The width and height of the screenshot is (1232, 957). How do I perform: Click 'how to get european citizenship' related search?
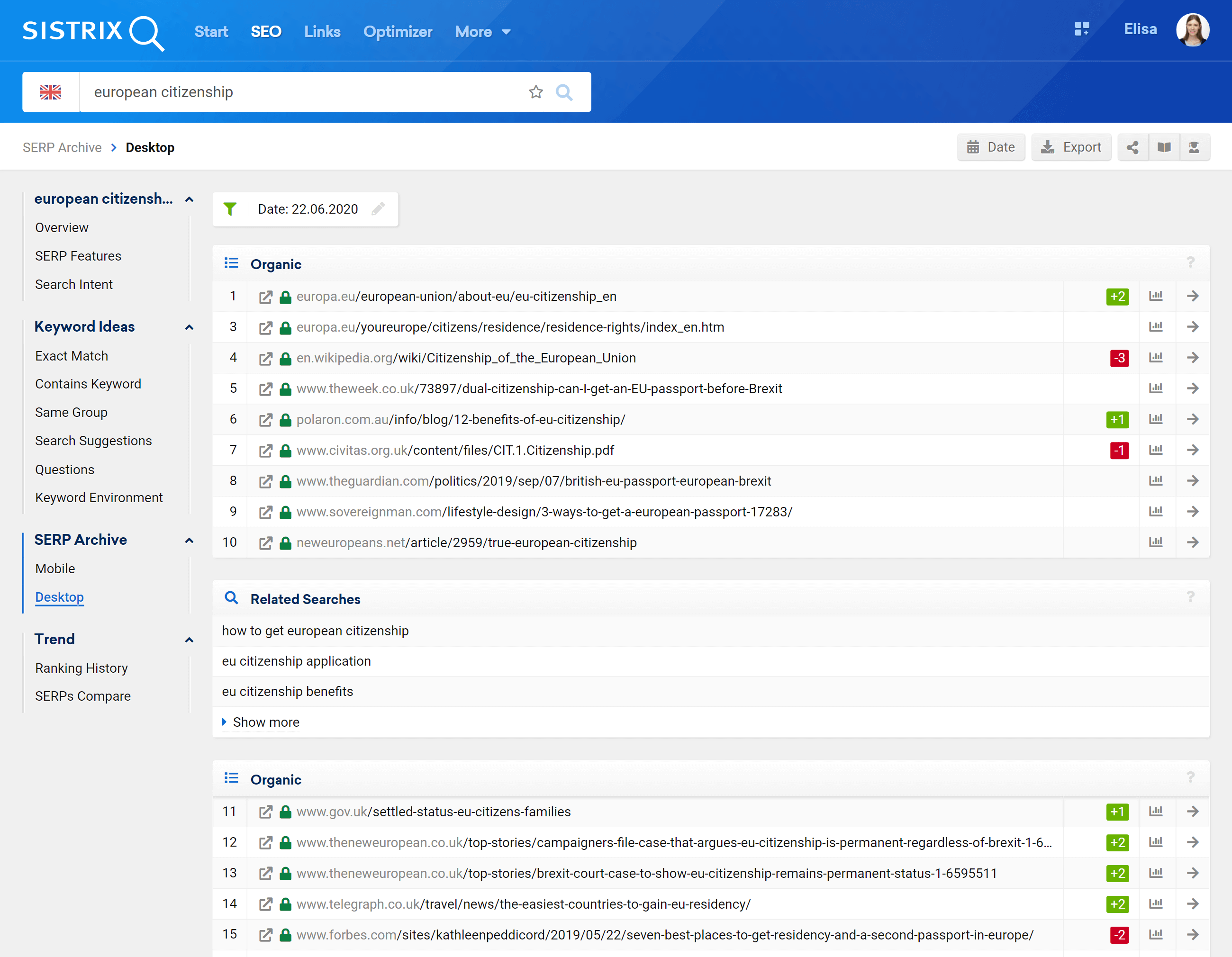tap(315, 631)
